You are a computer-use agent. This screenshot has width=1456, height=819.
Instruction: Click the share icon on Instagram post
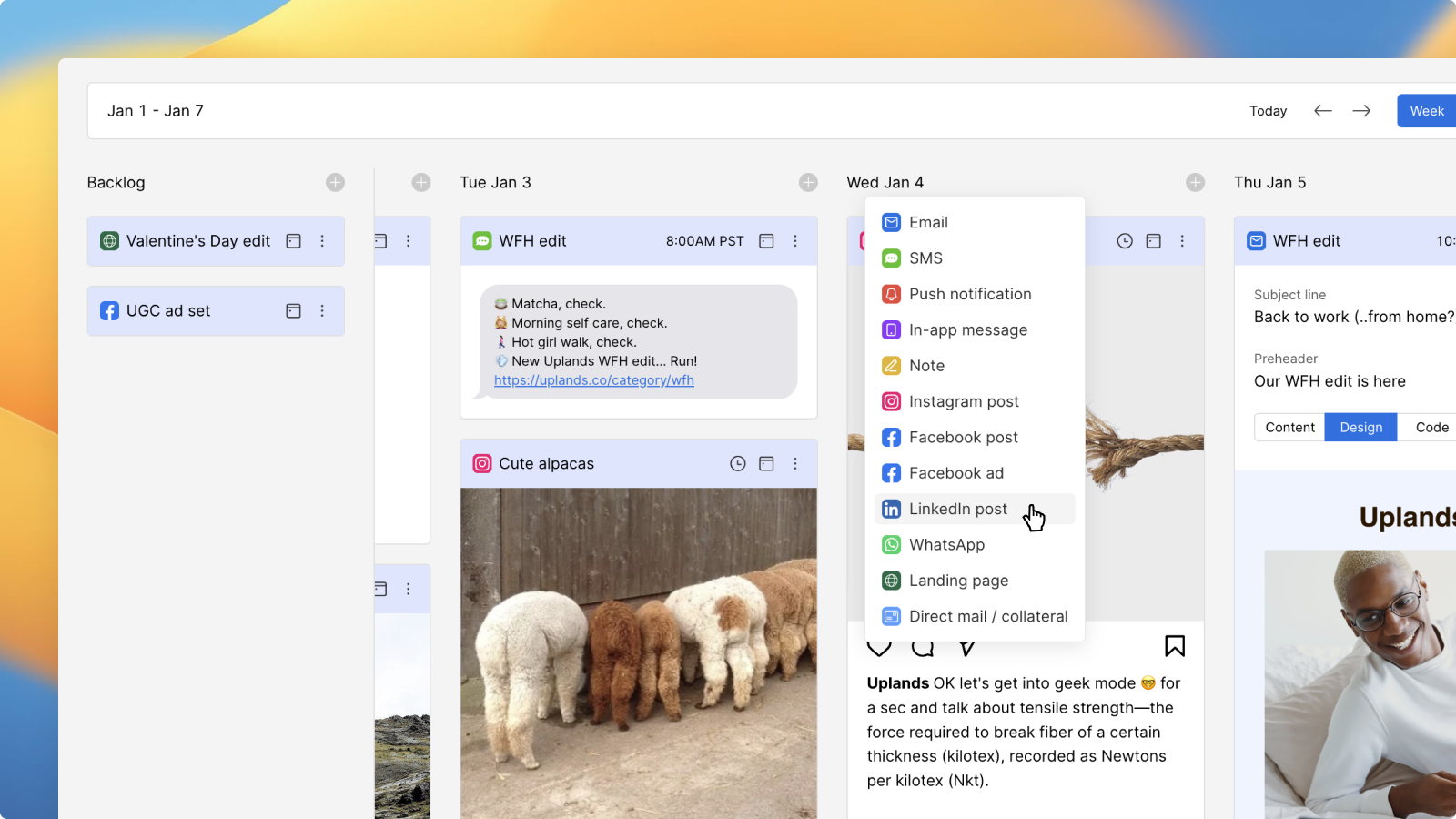tap(966, 648)
